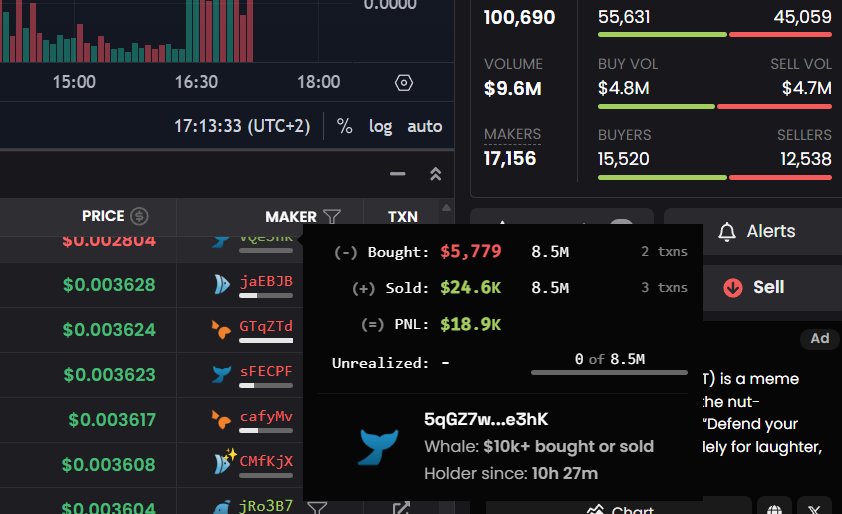The image size is (842, 514).
Task: Click the Ad badge
Action: click(819, 338)
